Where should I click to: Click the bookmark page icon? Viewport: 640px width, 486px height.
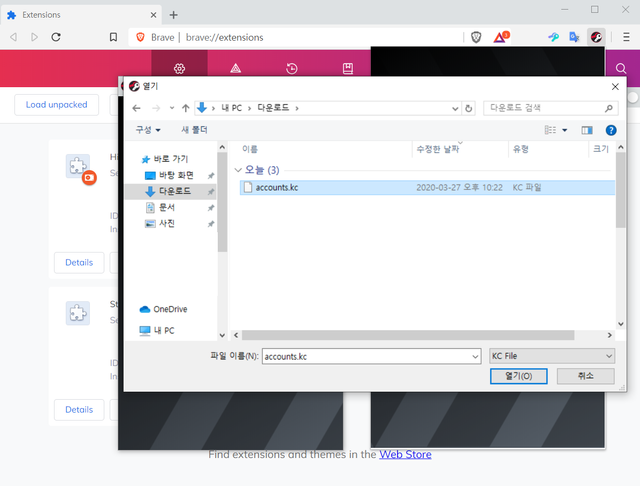(113, 37)
